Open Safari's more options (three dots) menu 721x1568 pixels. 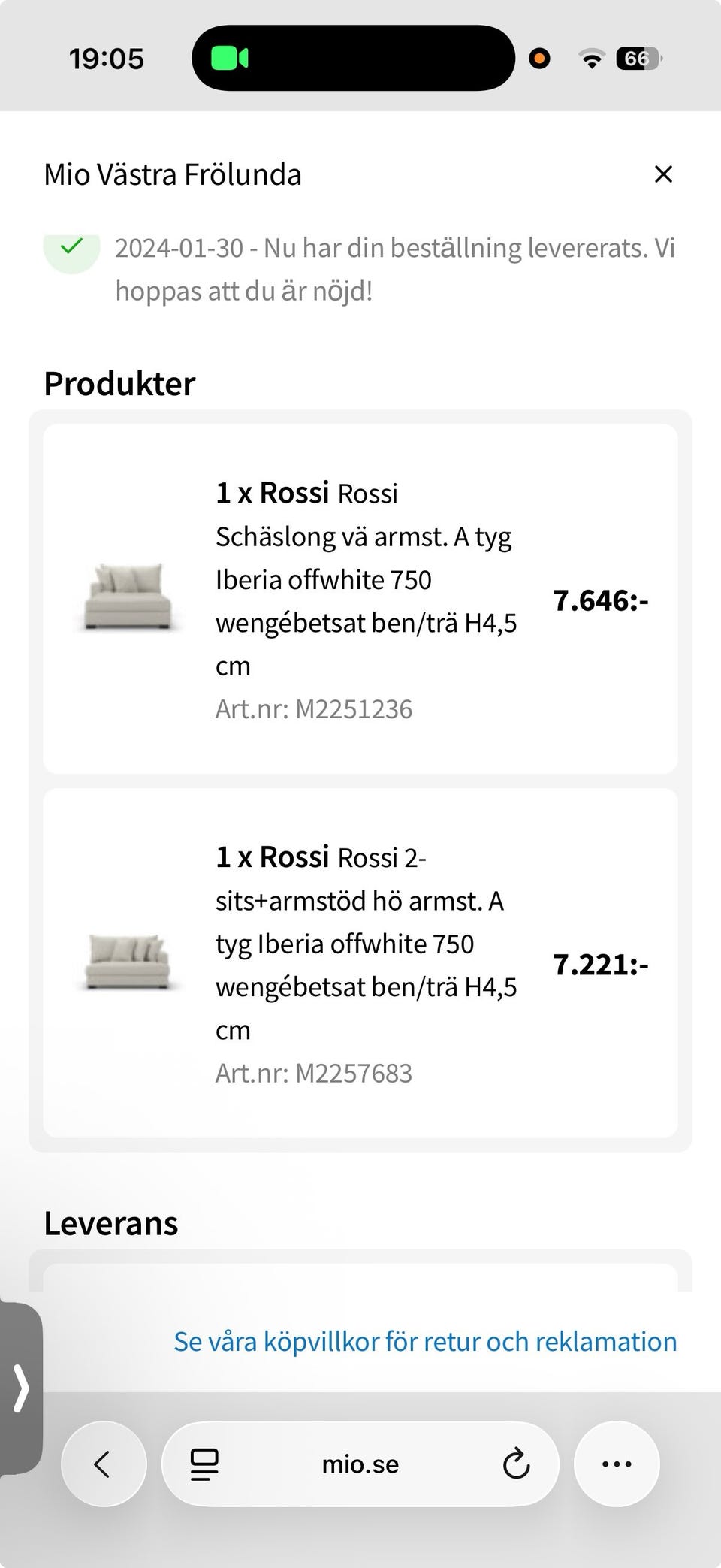616,1463
